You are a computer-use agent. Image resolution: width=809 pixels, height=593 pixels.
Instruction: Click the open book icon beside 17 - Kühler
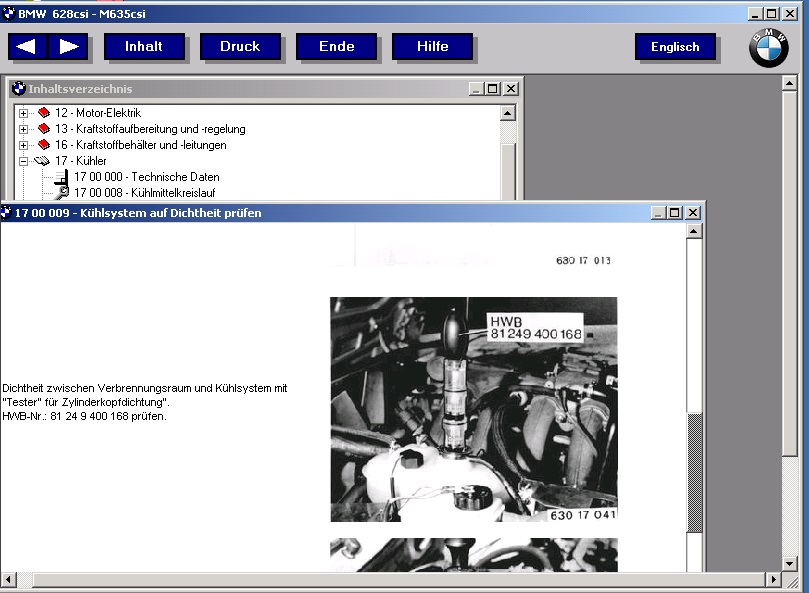pos(42,161)
